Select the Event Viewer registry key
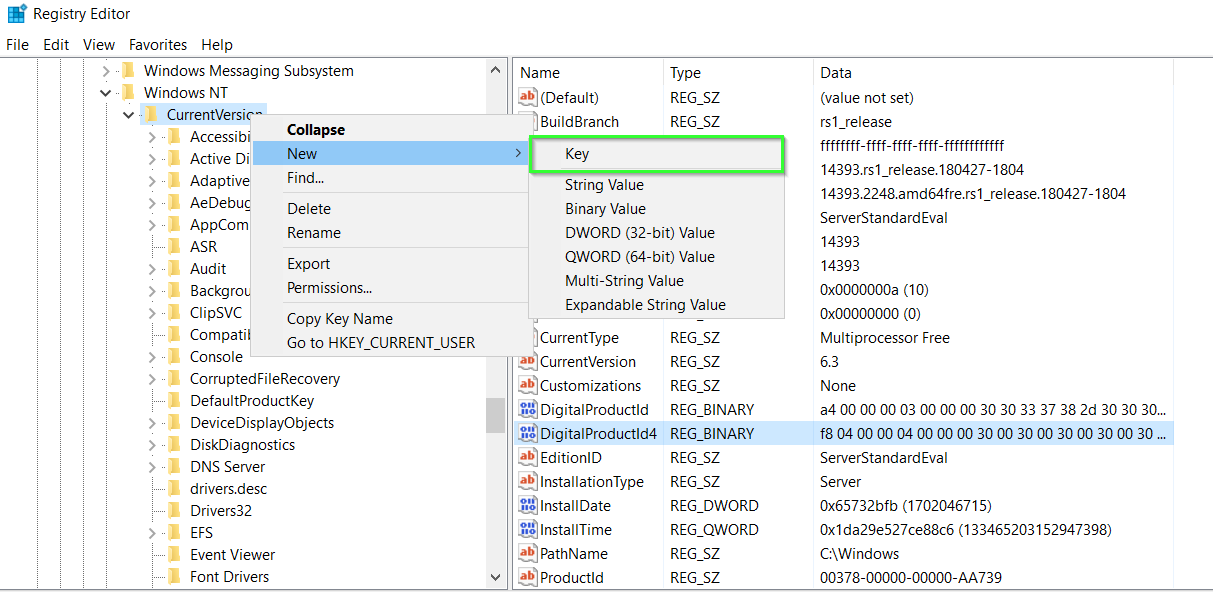1213x592 pixels. click(x=232, y=555)
